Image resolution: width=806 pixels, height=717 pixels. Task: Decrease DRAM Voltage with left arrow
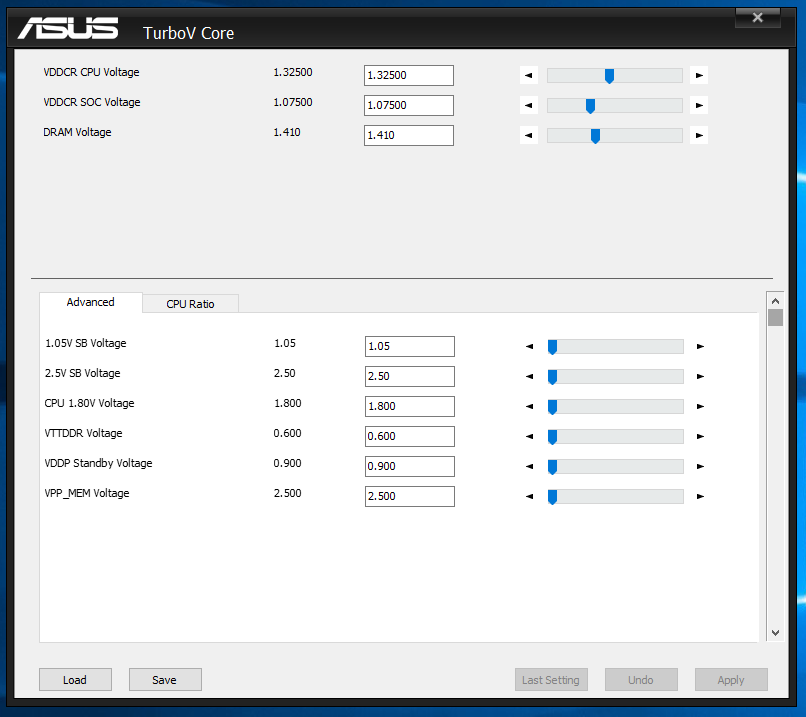(x=528, y=136)
